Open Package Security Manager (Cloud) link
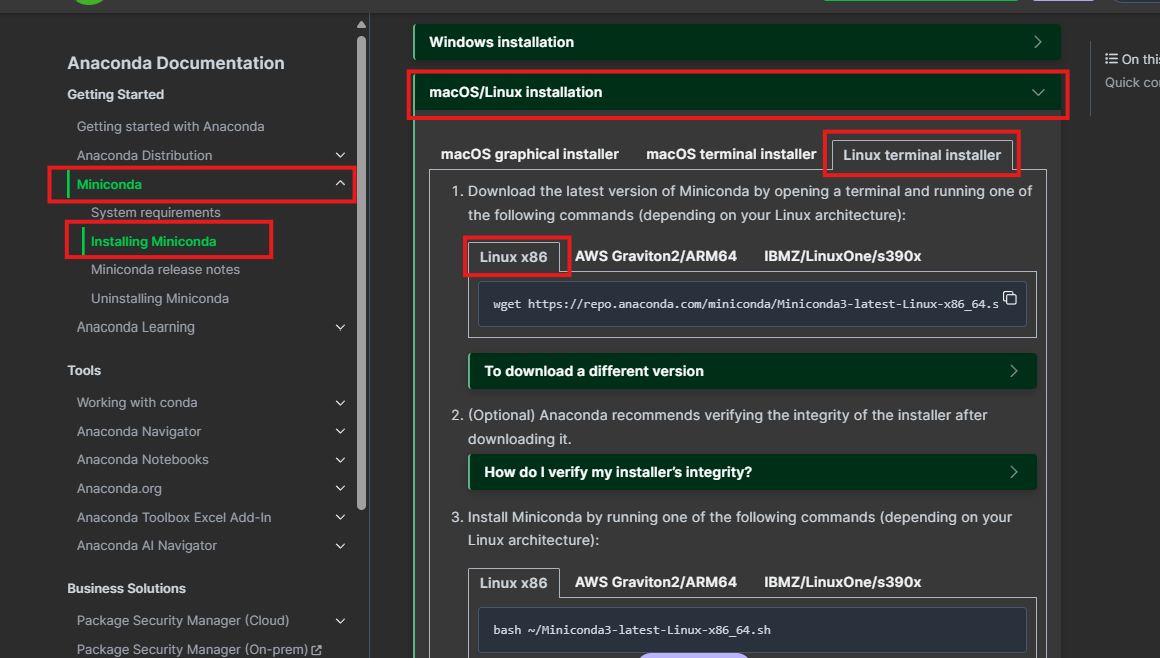 tap(183, 621)
